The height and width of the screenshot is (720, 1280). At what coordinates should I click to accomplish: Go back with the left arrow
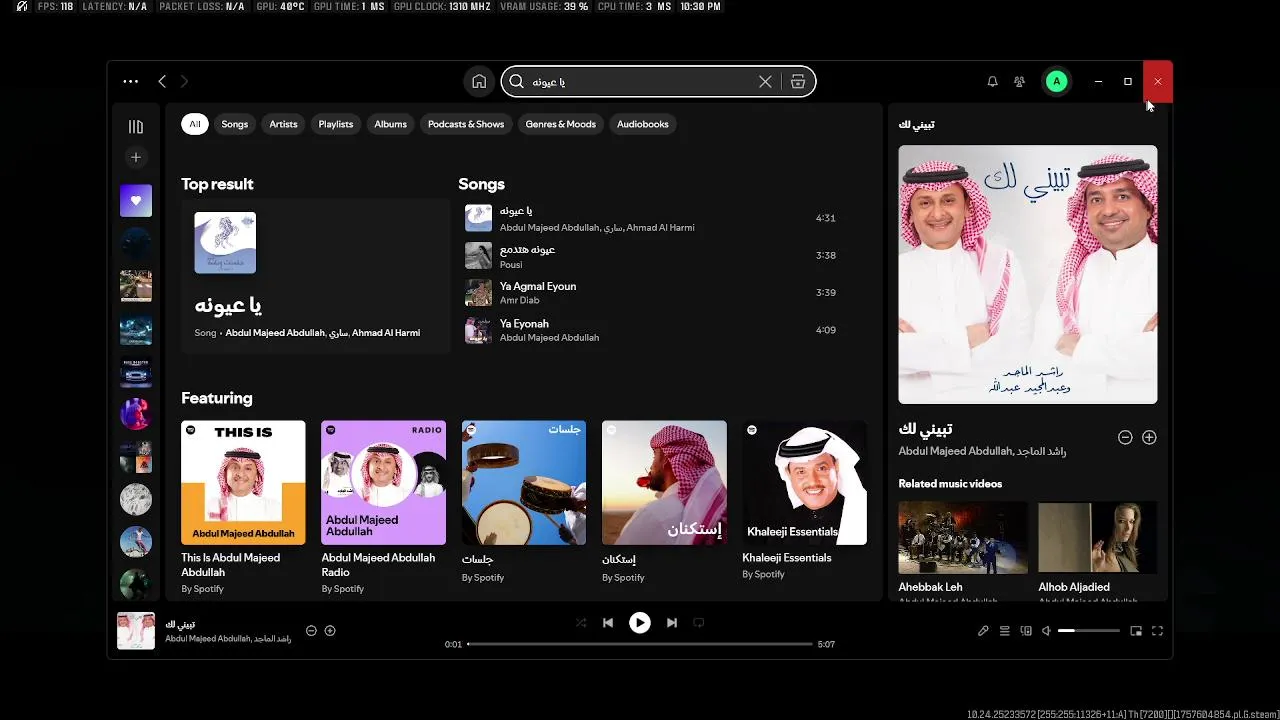(162, 81)
